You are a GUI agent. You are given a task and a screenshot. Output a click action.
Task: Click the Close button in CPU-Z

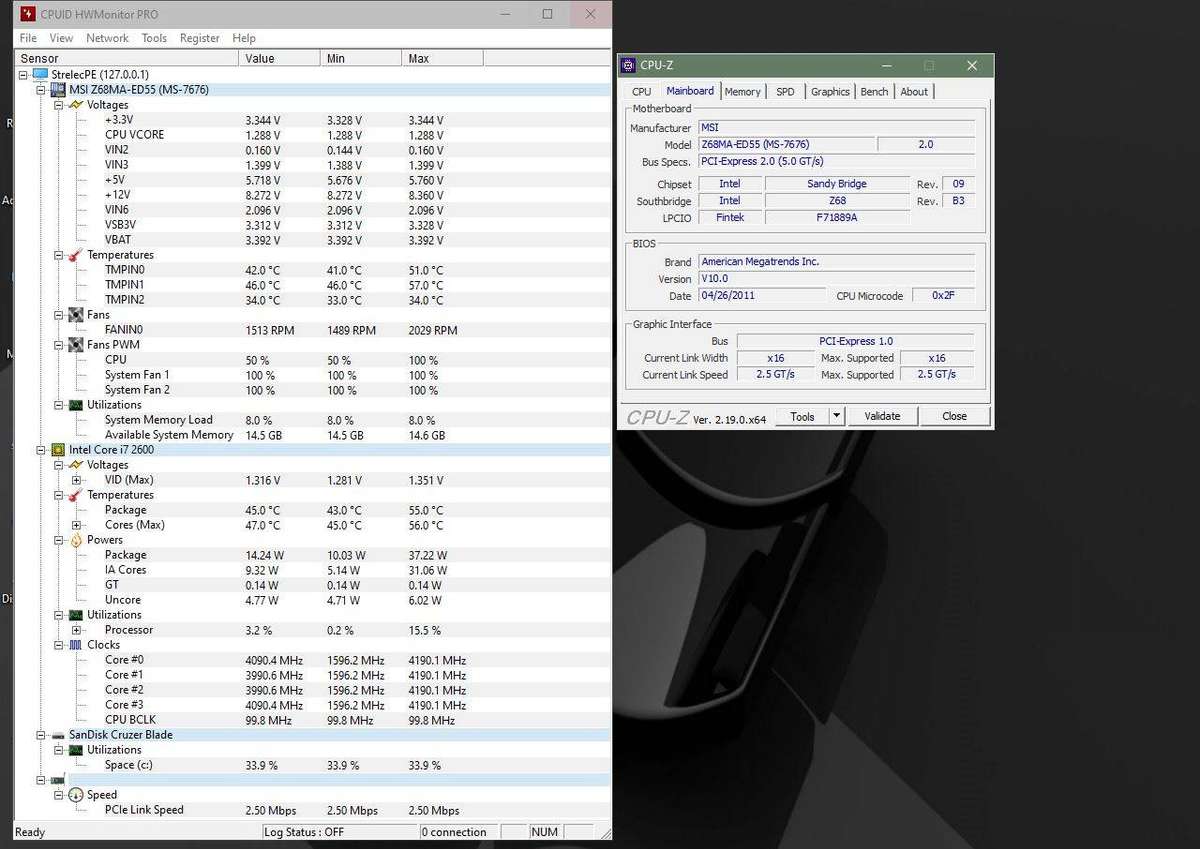pos(954,416)
